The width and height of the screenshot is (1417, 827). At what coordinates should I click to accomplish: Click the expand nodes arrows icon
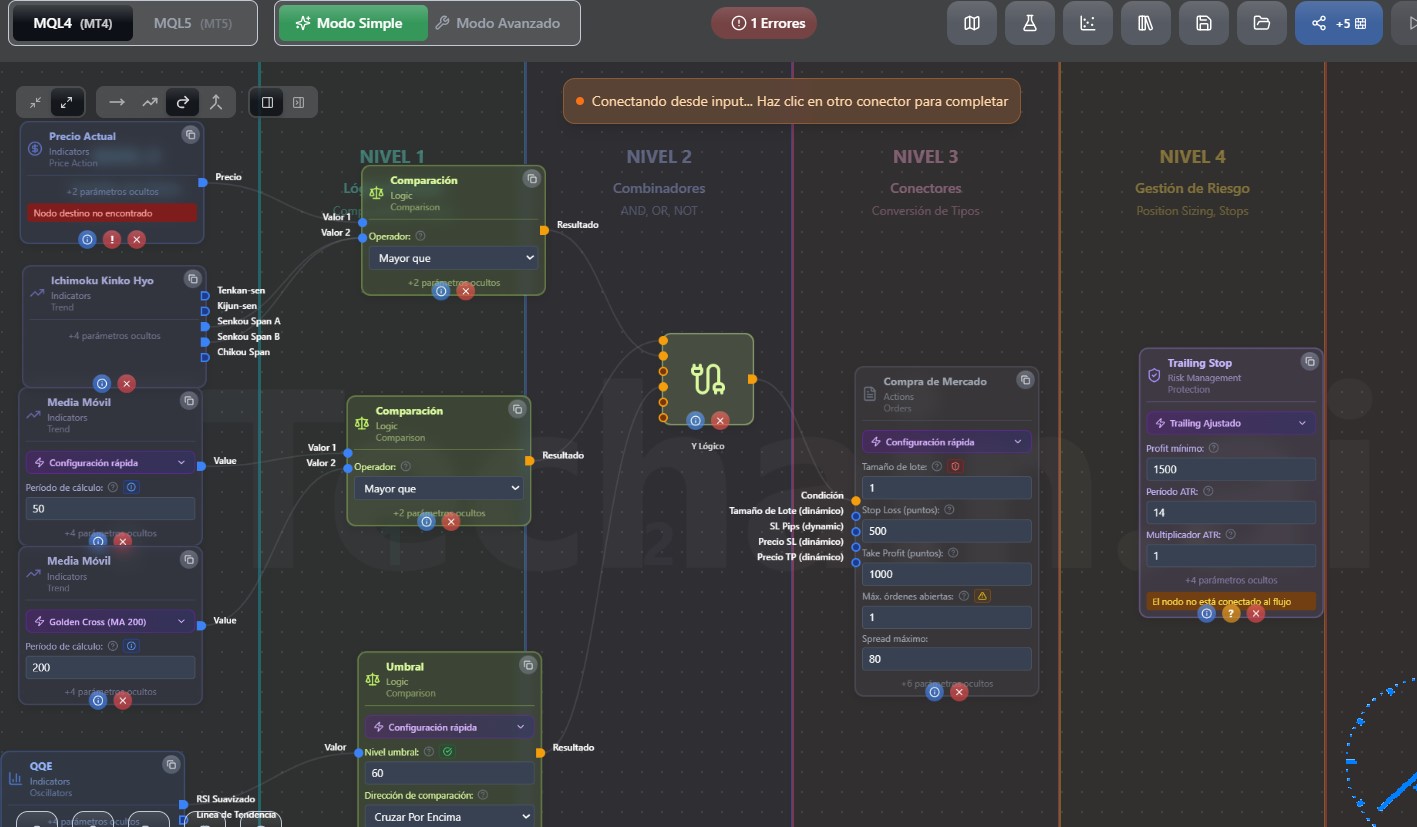(x=66, y=102)
